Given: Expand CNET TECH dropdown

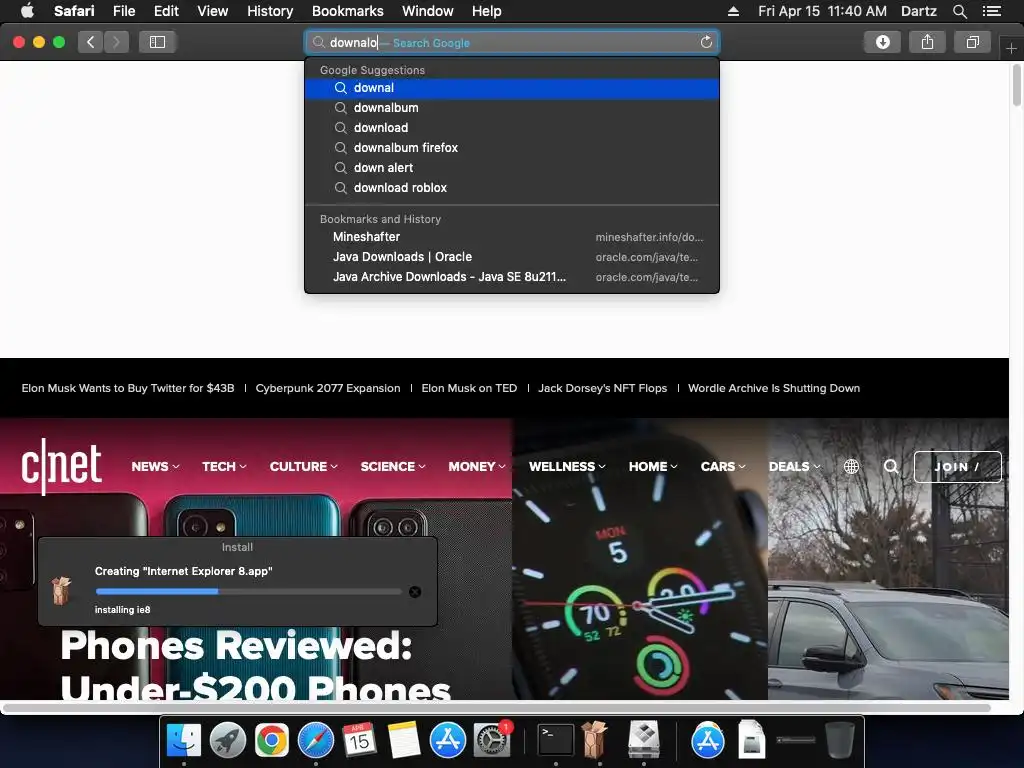Looking at the screenshot, I should (224, 466).
